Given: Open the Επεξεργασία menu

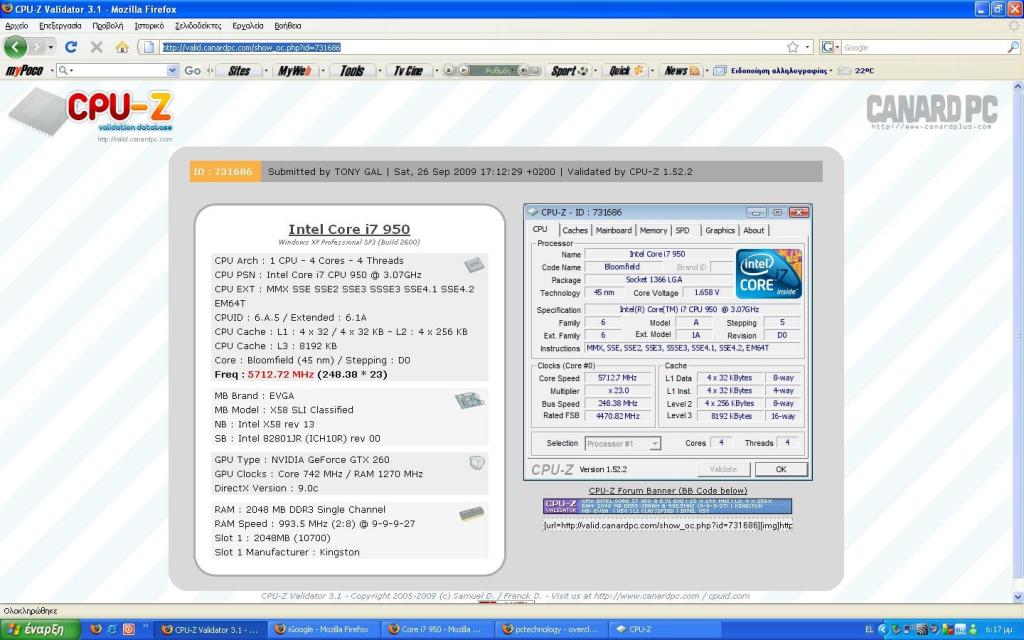Looking at the screenshot, I should coord(60,26).
